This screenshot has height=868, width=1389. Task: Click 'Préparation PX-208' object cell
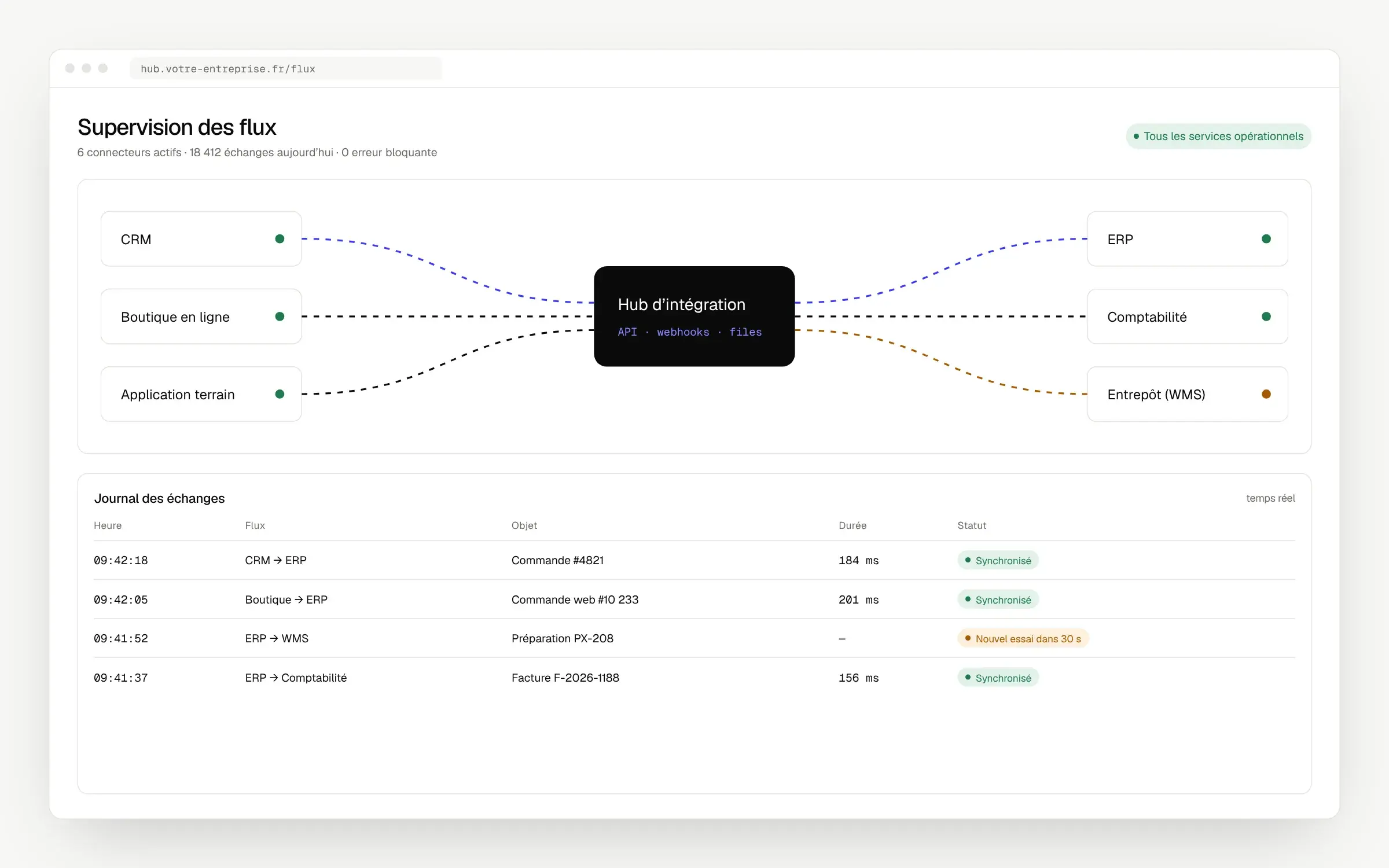tap(563, 639)
